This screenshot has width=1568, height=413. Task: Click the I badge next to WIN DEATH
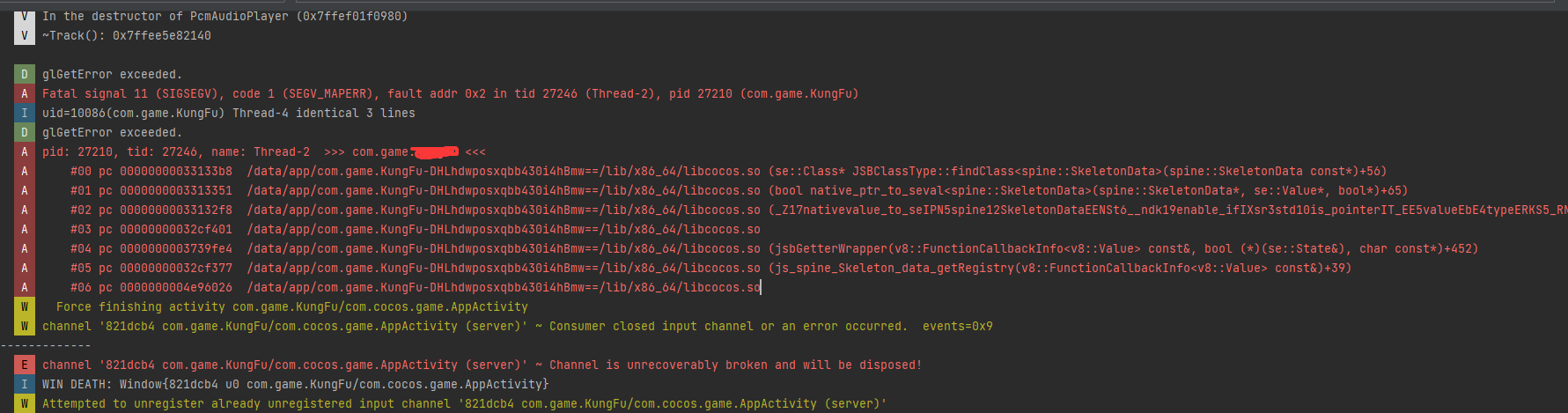coord(24,385)
